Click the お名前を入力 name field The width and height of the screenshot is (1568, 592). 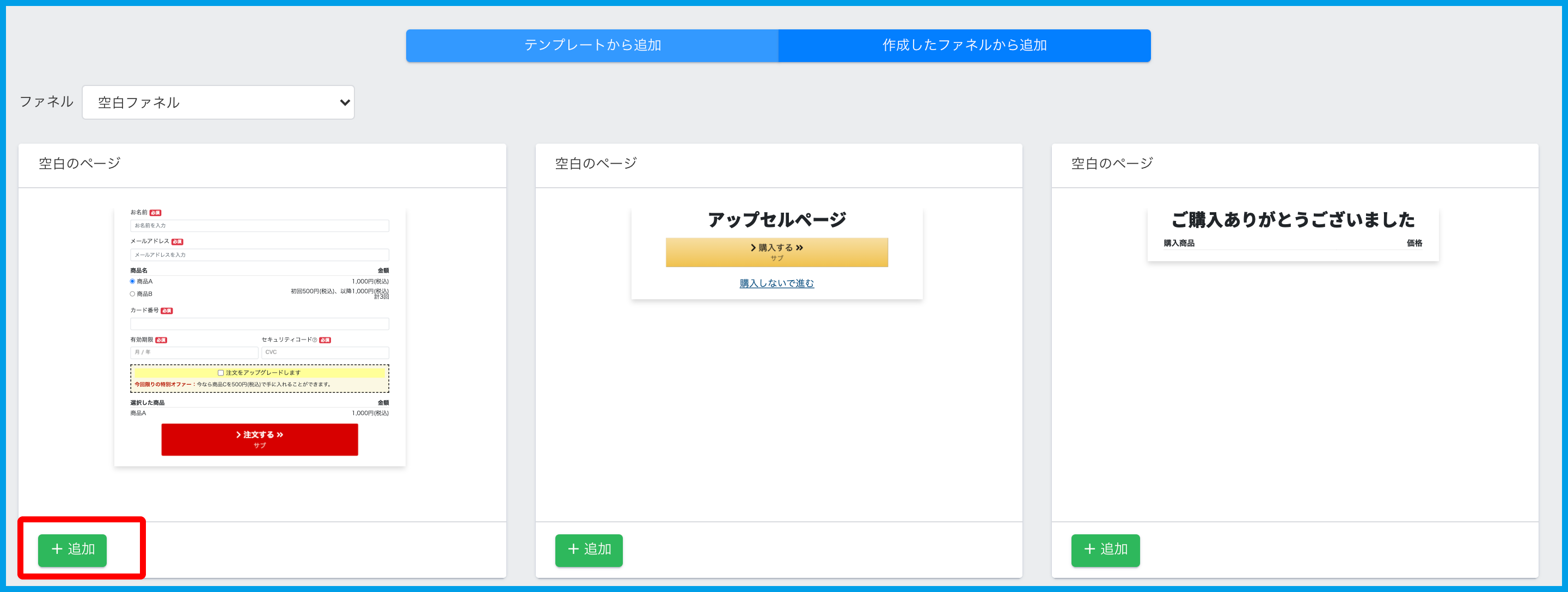point(259,226)
